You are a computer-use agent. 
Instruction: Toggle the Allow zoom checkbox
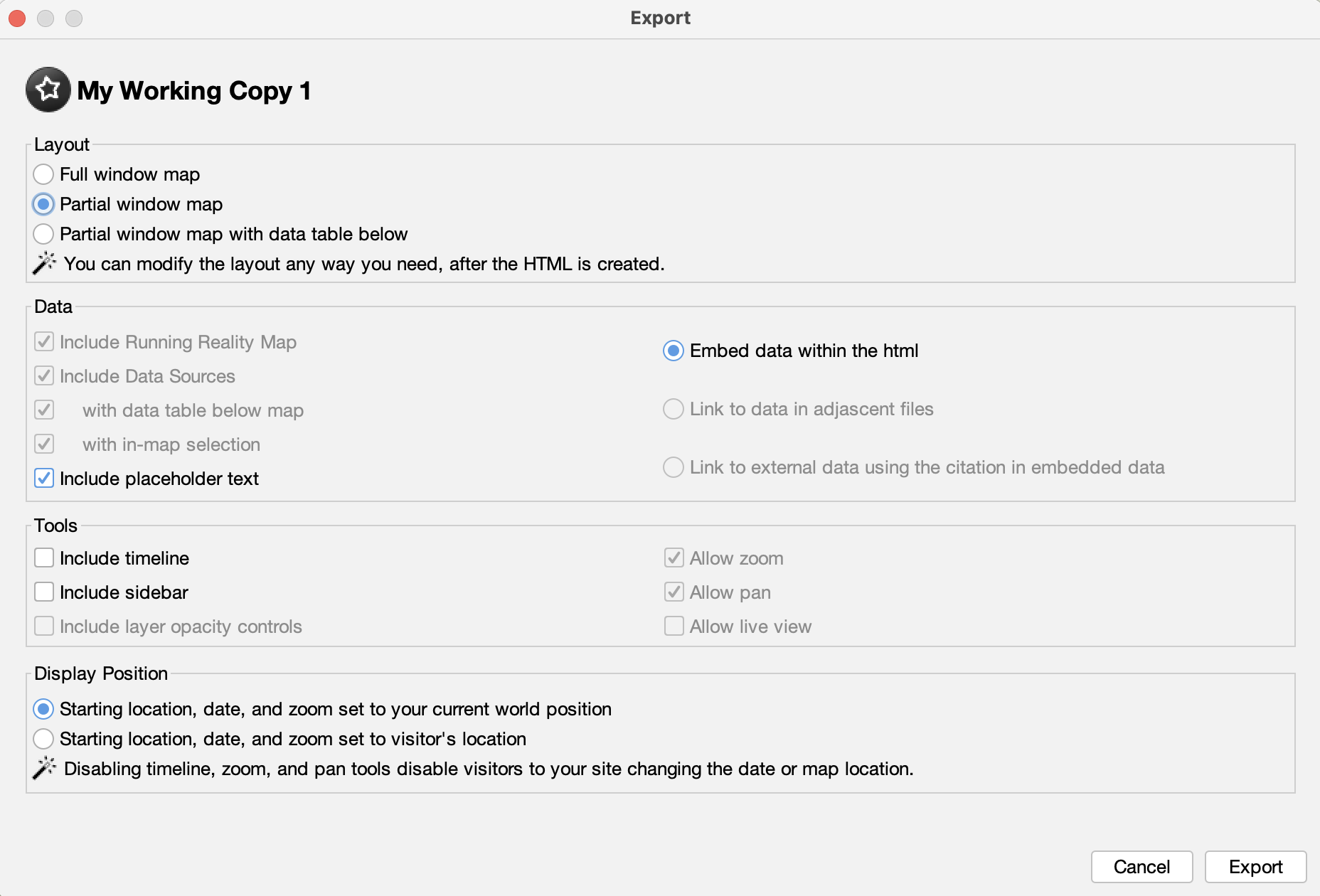(x=673, y=558)
